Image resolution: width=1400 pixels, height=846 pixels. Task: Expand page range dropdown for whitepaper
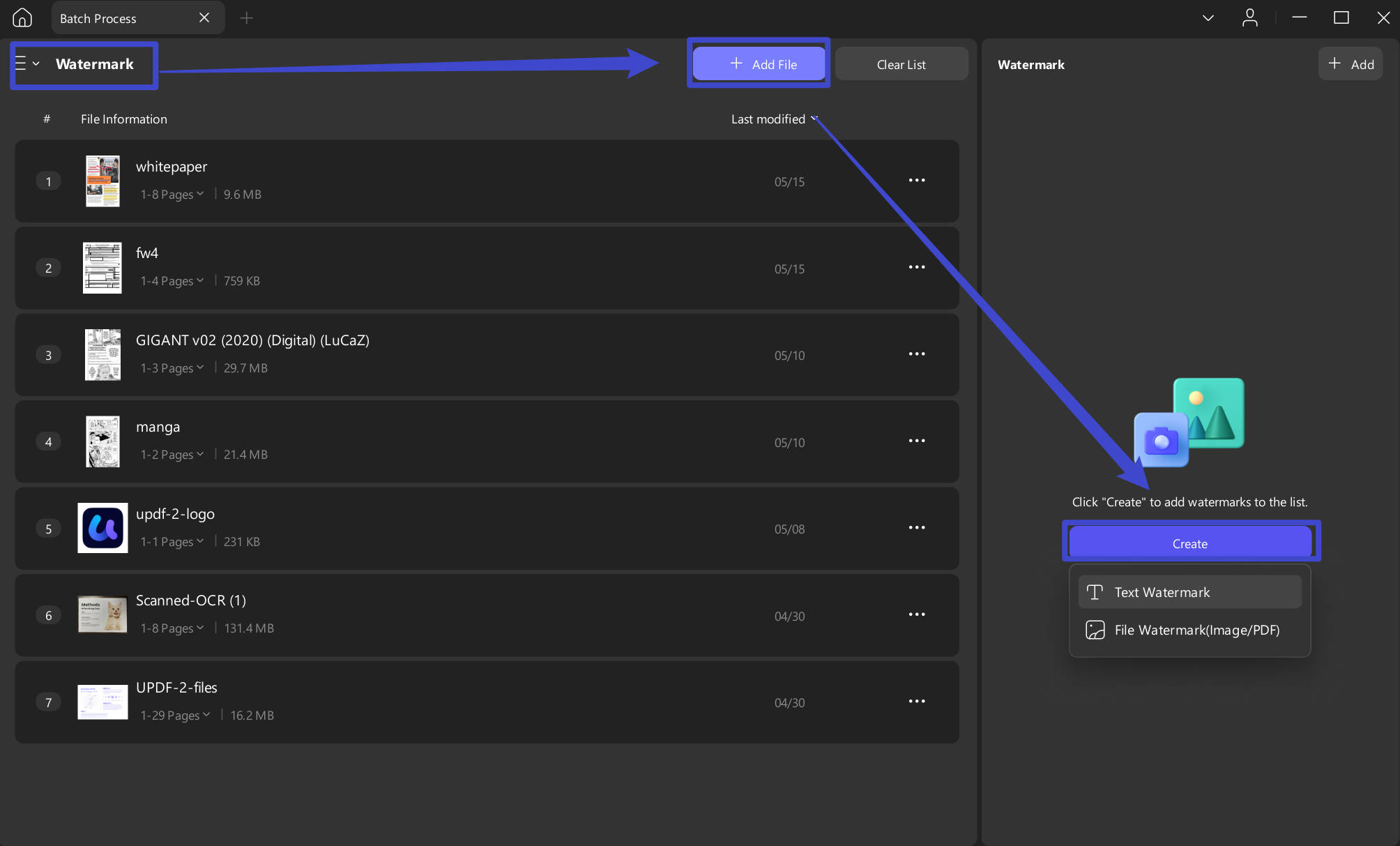tap(172, 195)
